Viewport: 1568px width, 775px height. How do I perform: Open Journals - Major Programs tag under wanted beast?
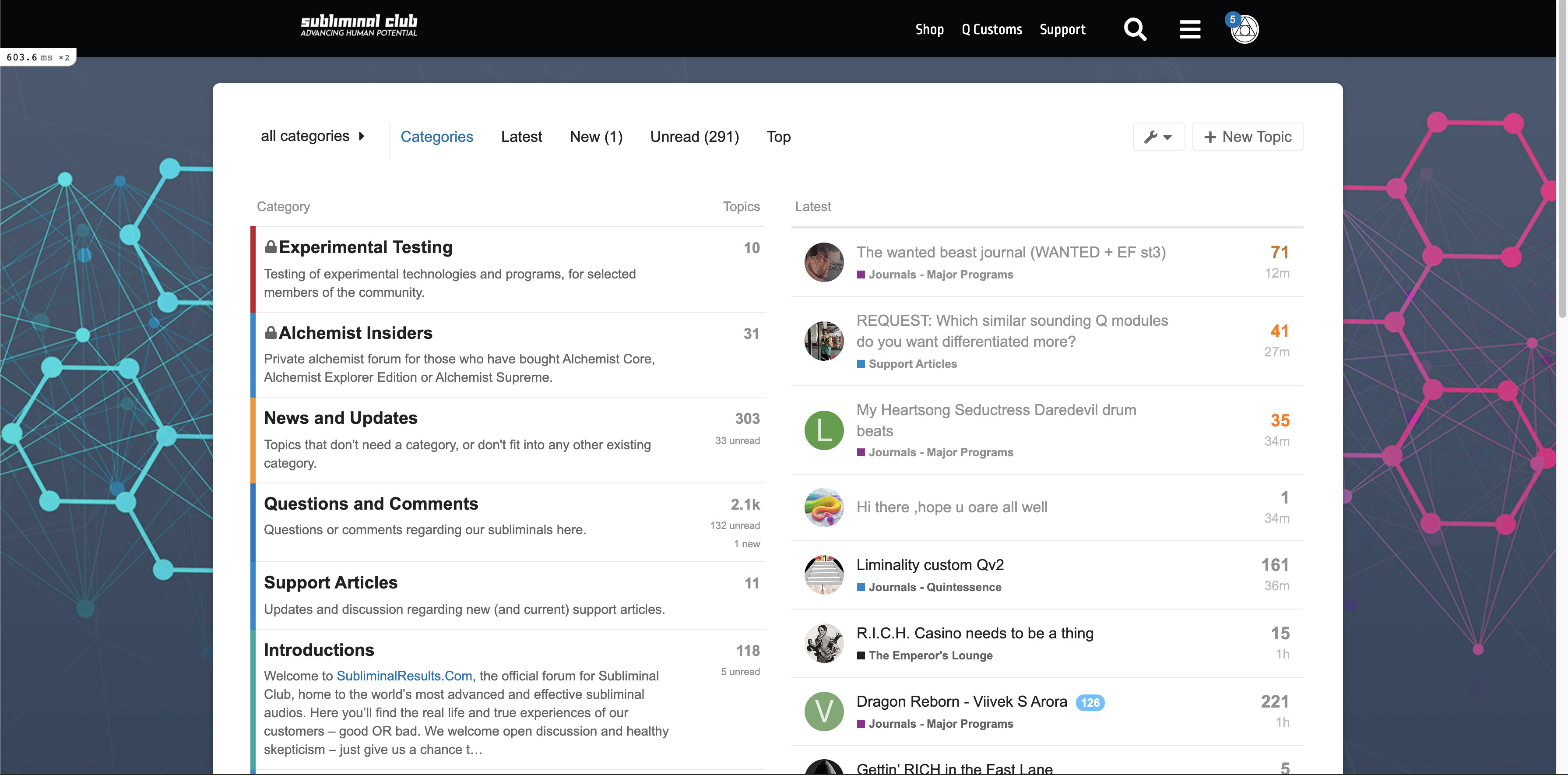pyautogui.click(x=935, y=275)
